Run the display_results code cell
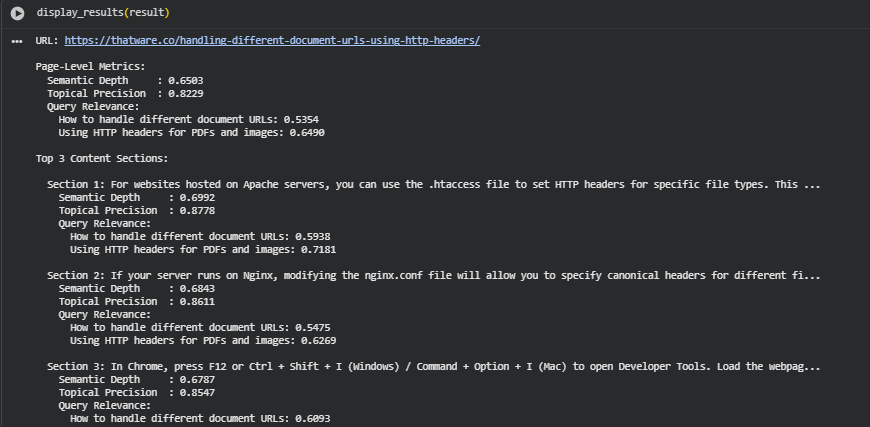Screen dimensions: 870x427 click(x=17, y=13)
